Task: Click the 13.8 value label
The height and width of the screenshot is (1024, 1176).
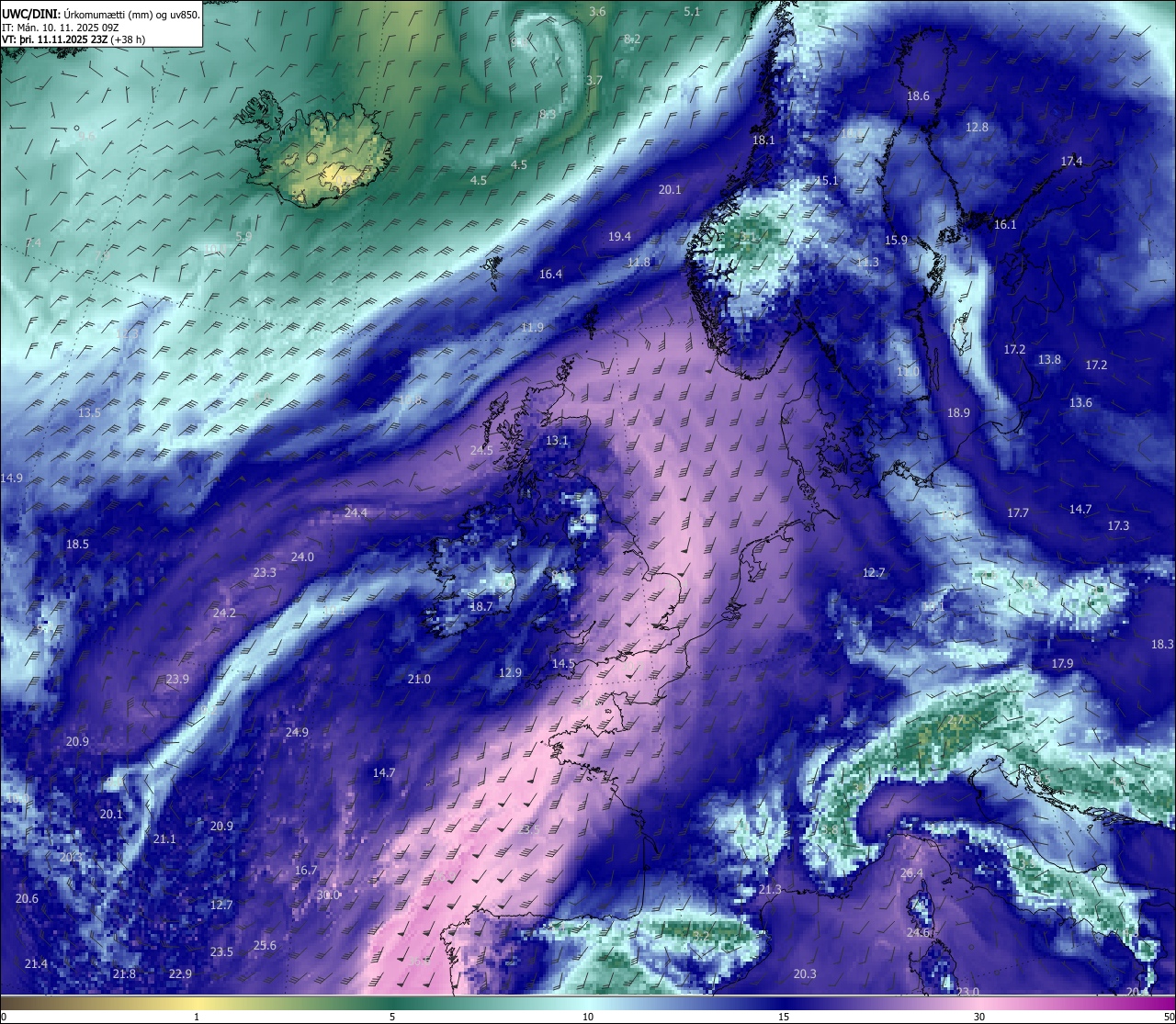Action: [x=1049, y=359]
